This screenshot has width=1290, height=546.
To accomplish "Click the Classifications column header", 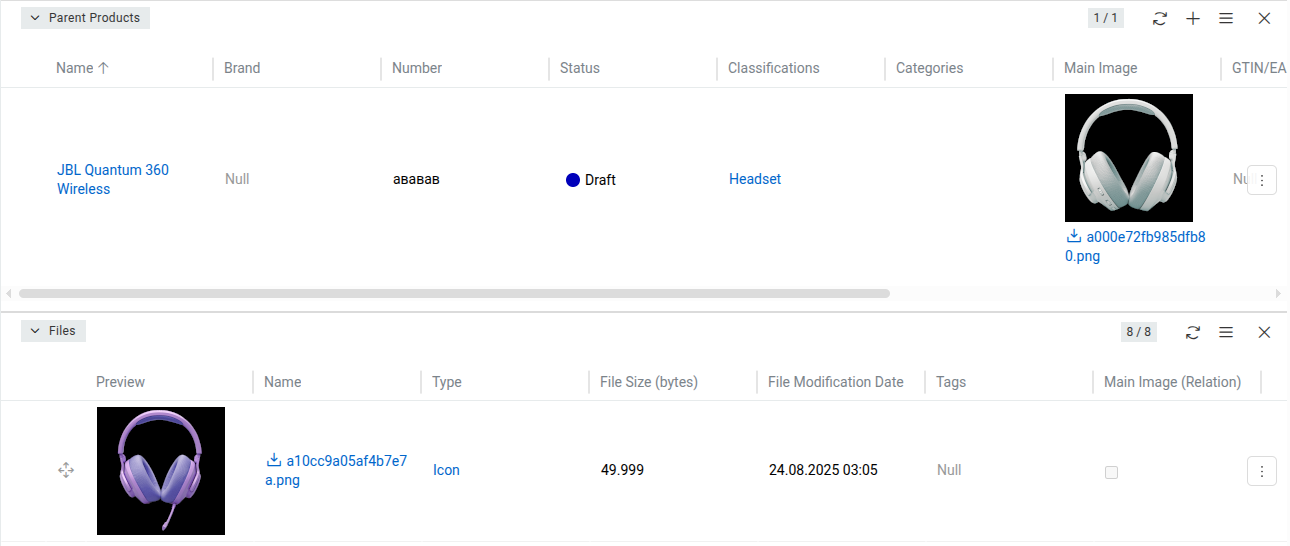I will point(774,68).
